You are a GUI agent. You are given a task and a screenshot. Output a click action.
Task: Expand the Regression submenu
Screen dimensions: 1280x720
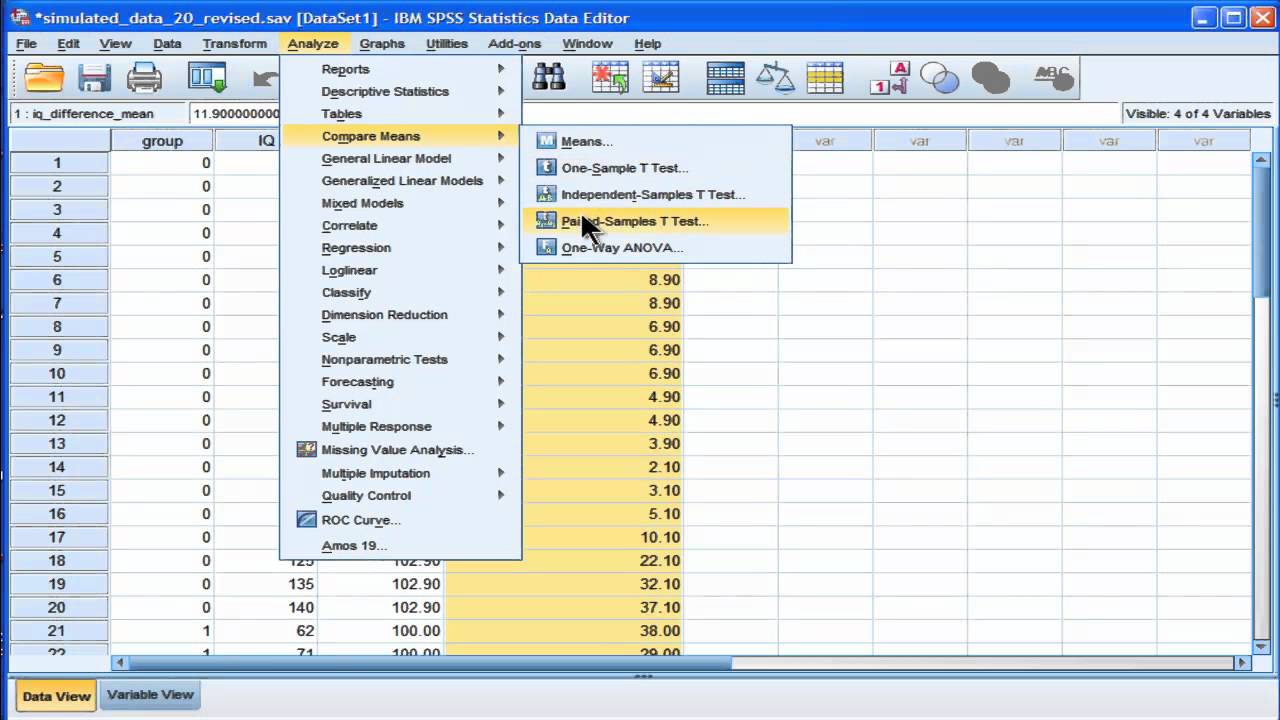coord(401,247)
